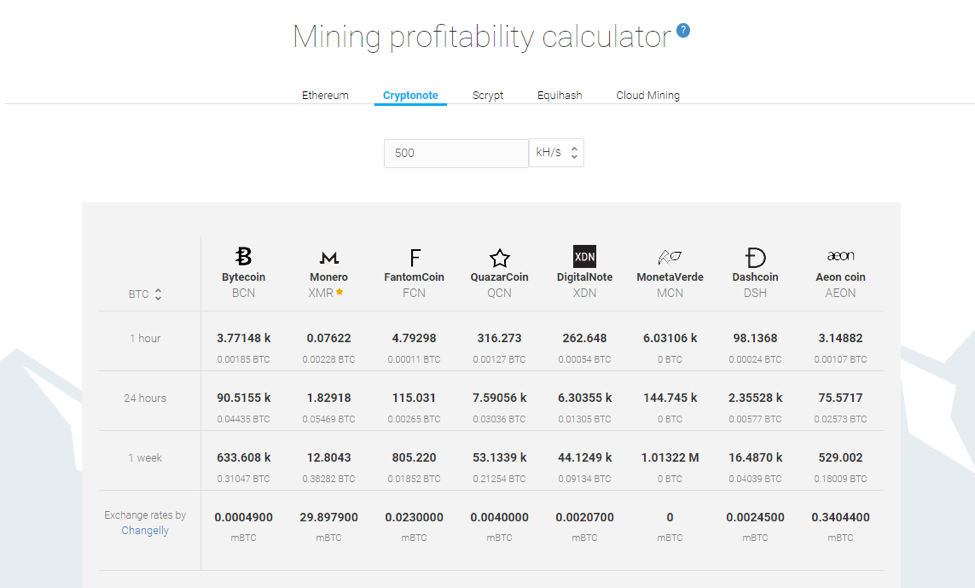975x588 pixels.
Task: Select the DigitalNote XDN logo icon
Action: pos(585,256)
